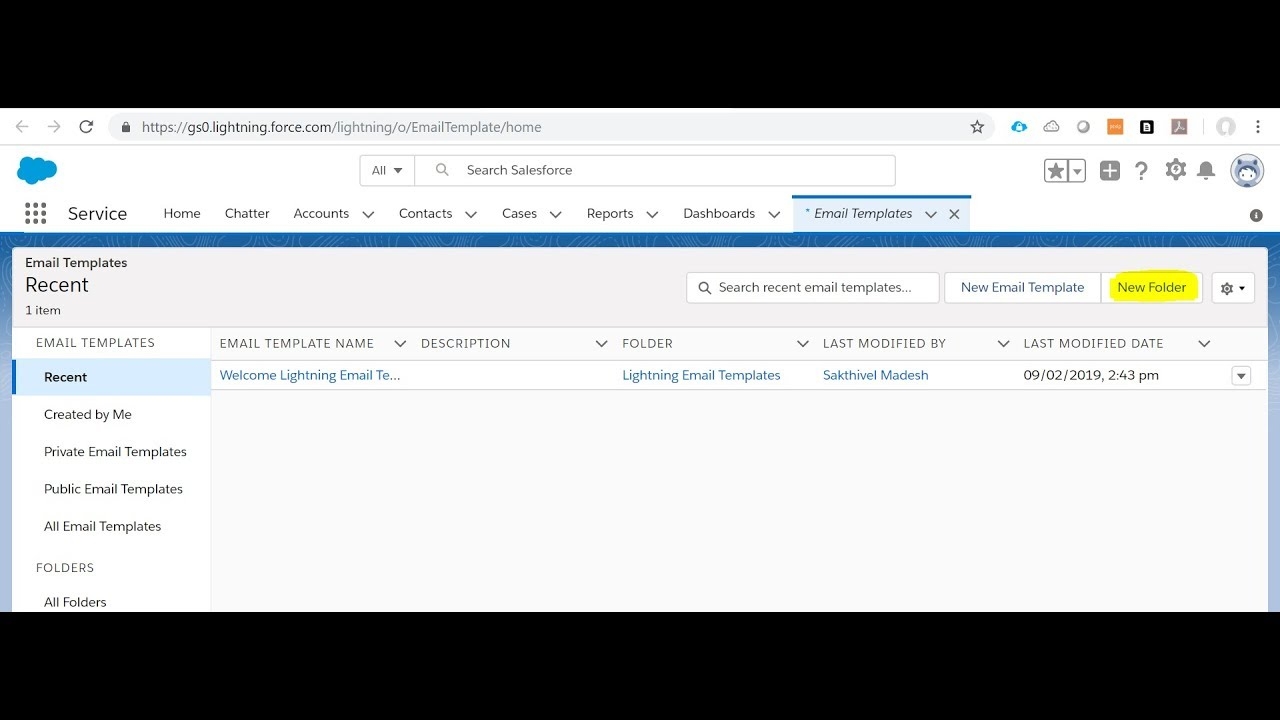
Task: Click the orange extension icon
Action: [1115, 127]
